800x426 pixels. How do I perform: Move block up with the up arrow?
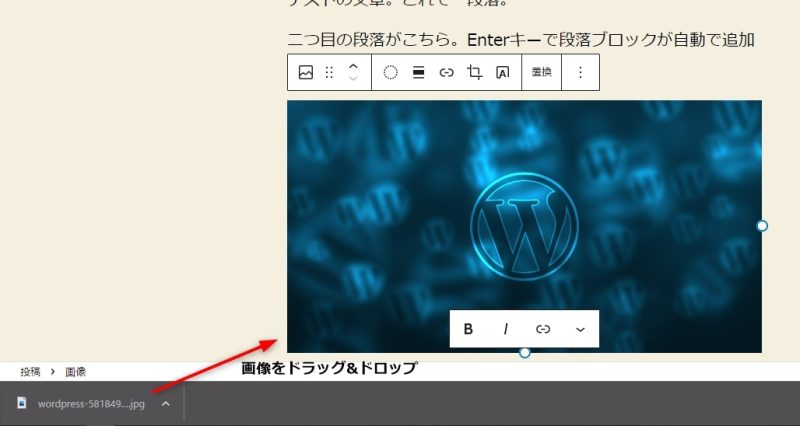click(x=353, y=66)
